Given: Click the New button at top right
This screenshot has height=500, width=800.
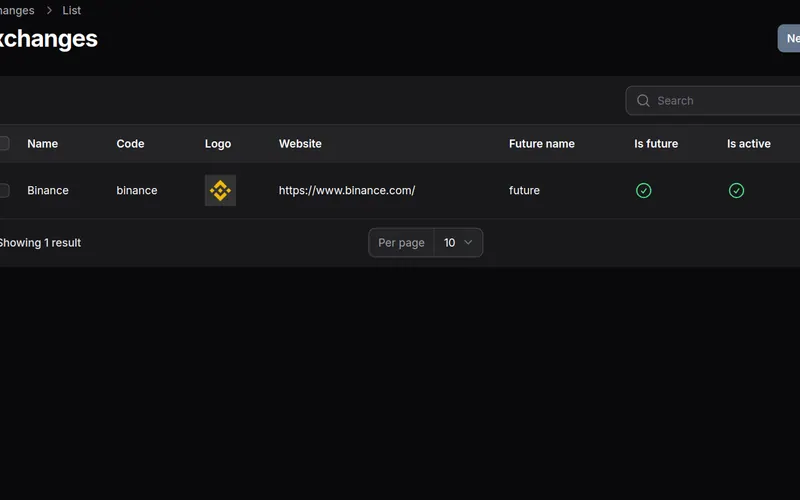Looking at the screenshot, I should 789,38.
